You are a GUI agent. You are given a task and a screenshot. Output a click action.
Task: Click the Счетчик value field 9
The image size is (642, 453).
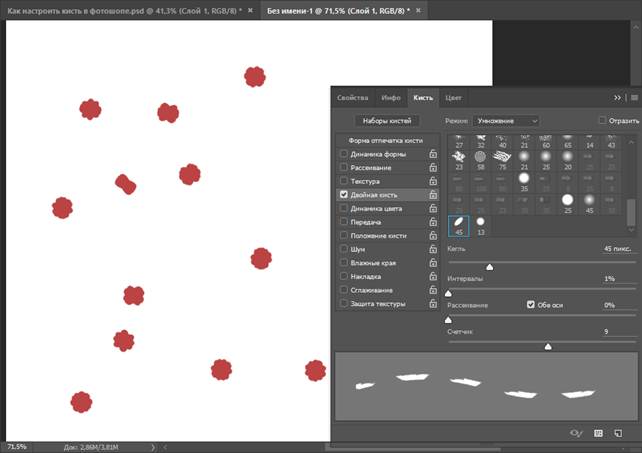click(x=617, y=331)
